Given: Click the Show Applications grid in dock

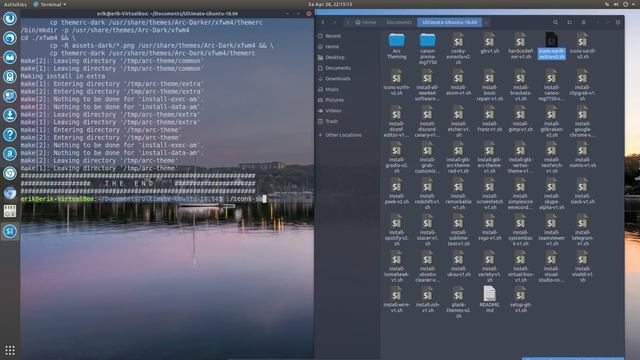Looking at the screenshot, I should tap(10, 350).
